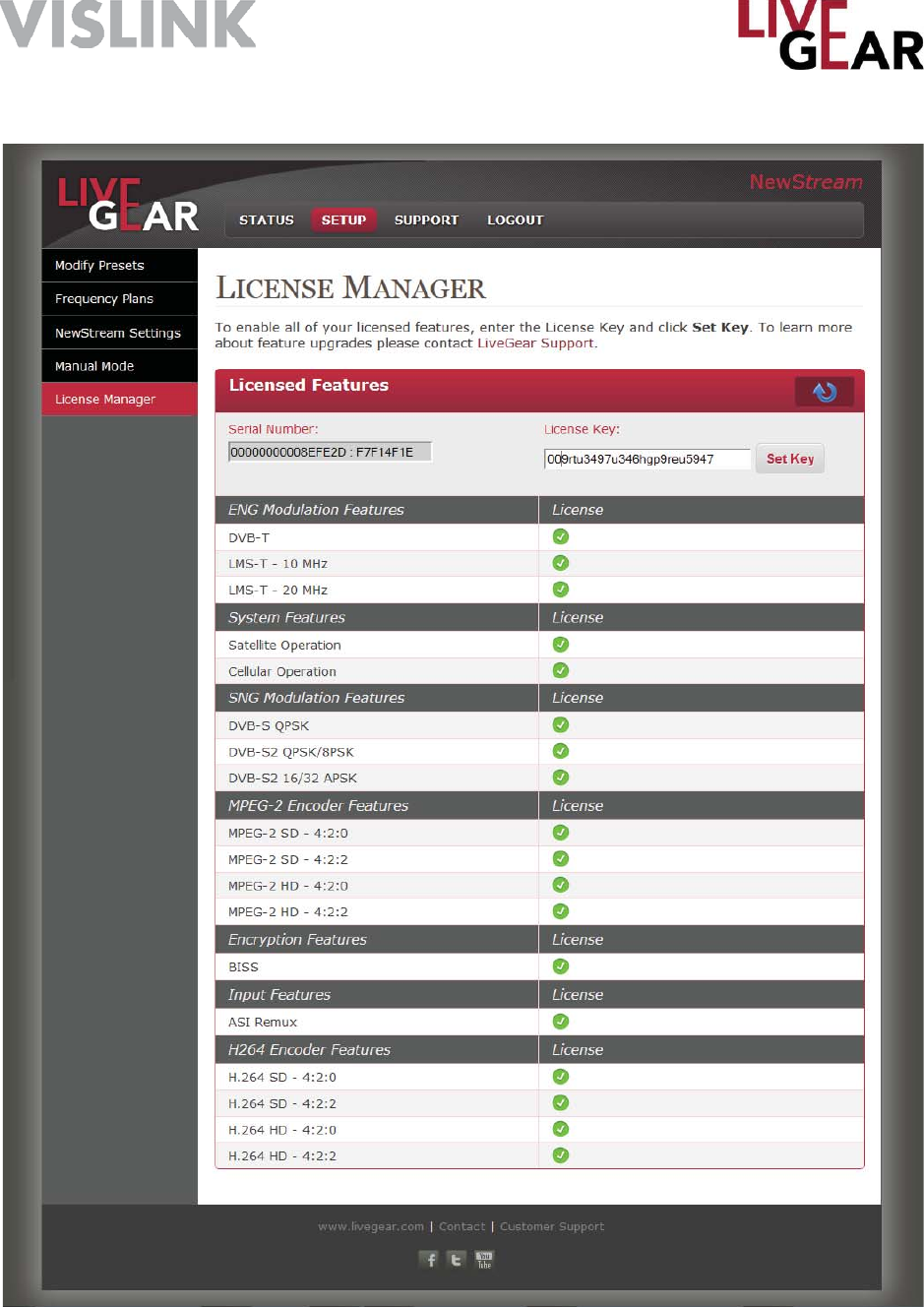Click the LiveGear logo in app header

click(128, 205)
